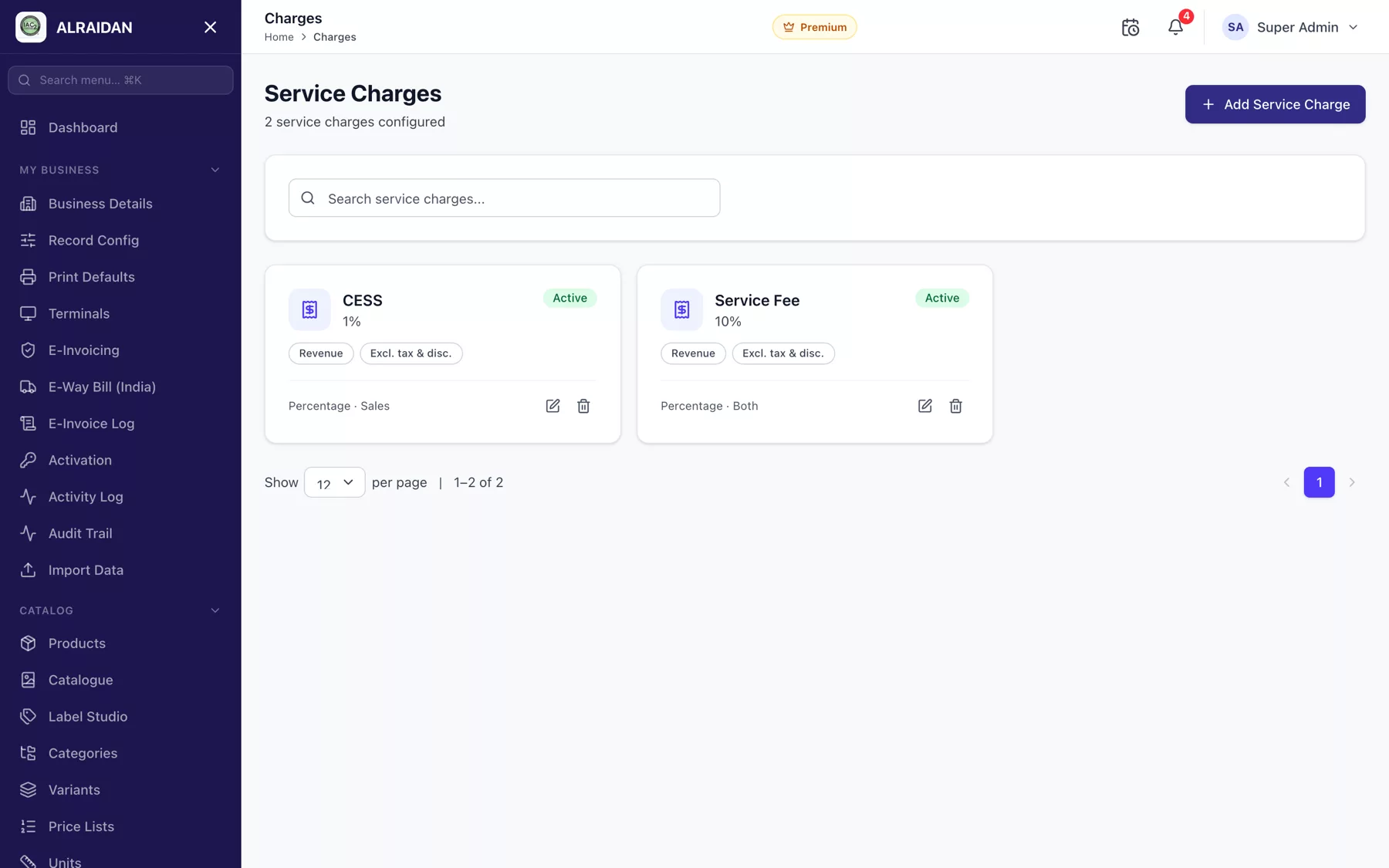Select page 1 in pagination

pos(1319,482)
